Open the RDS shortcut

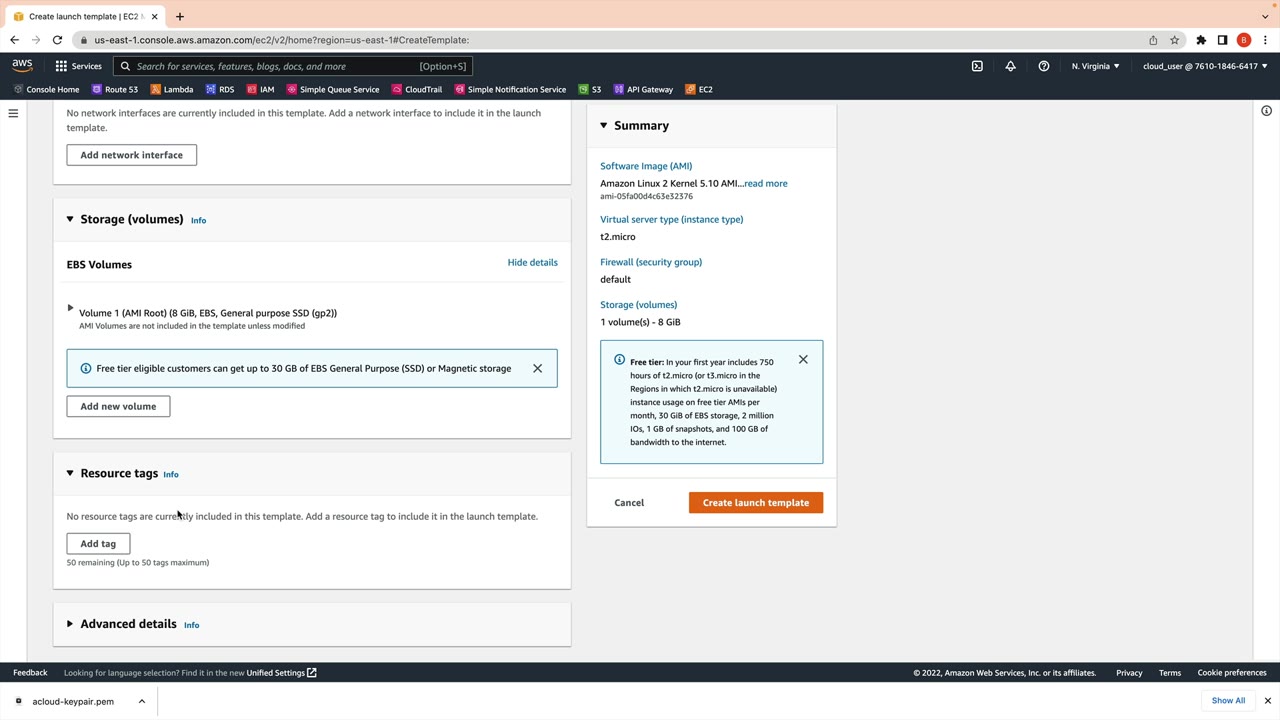219,89
